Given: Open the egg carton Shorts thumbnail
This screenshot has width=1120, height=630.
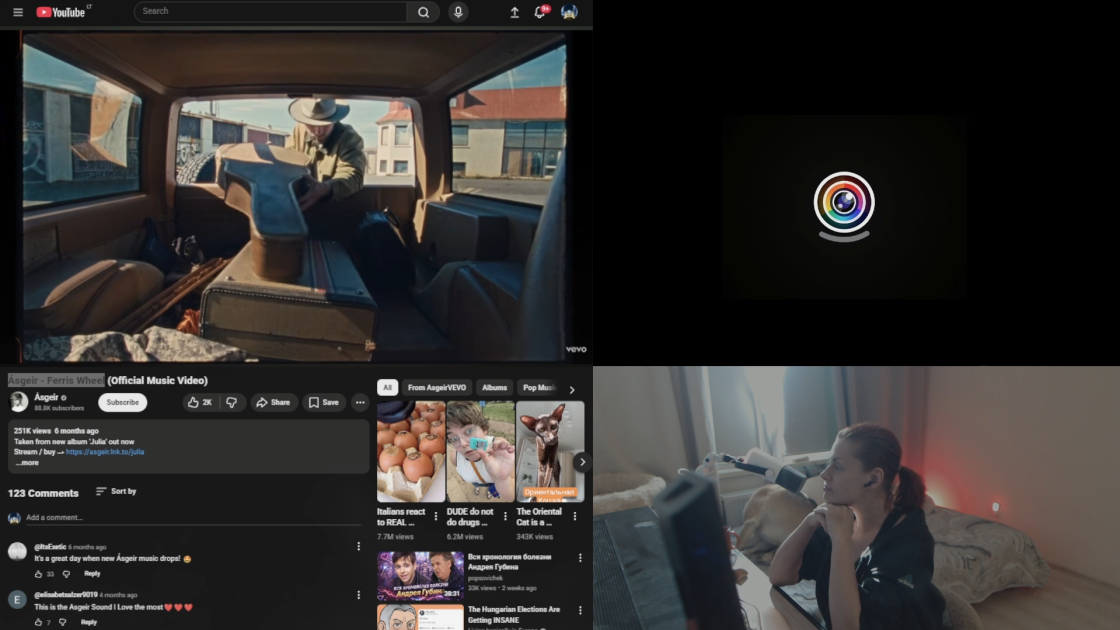Looking at the screenshot, I should tap(411, 451).
